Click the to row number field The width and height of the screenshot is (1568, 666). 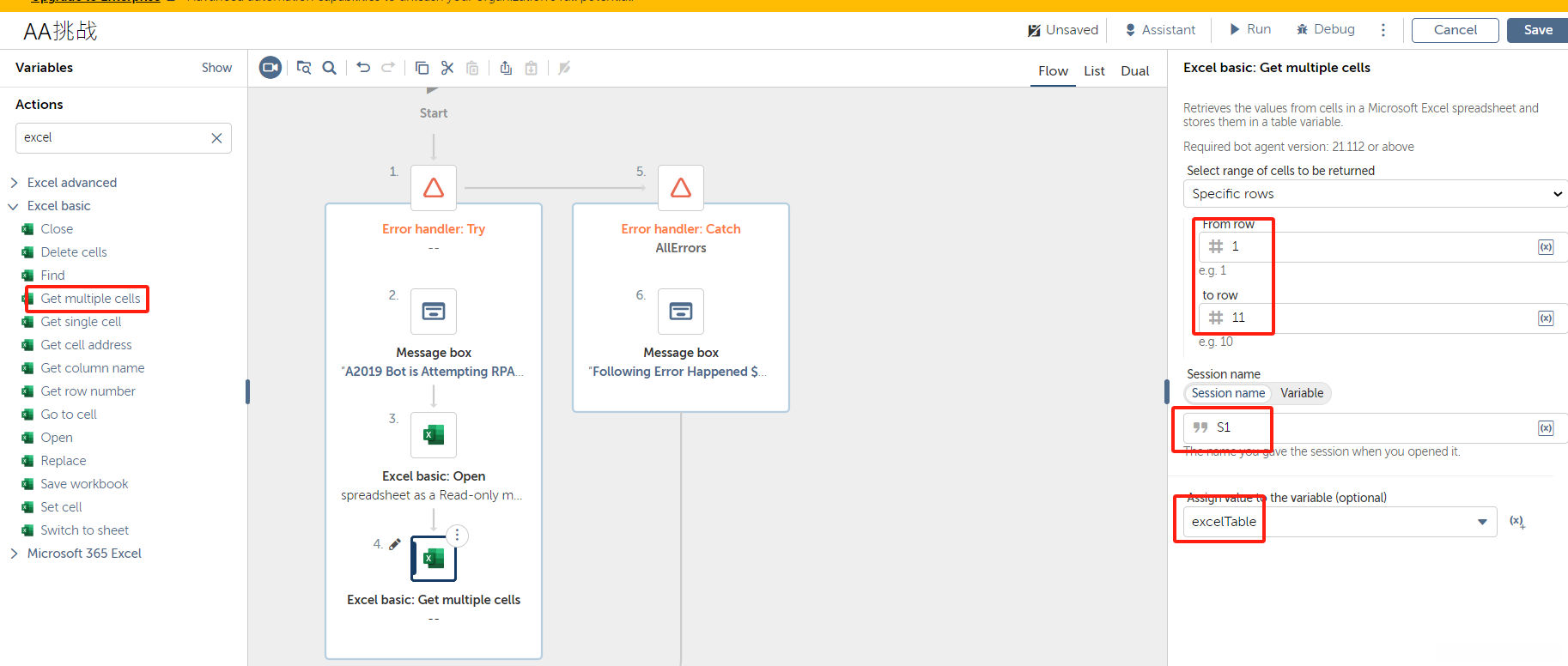(x=1374, y=318)
